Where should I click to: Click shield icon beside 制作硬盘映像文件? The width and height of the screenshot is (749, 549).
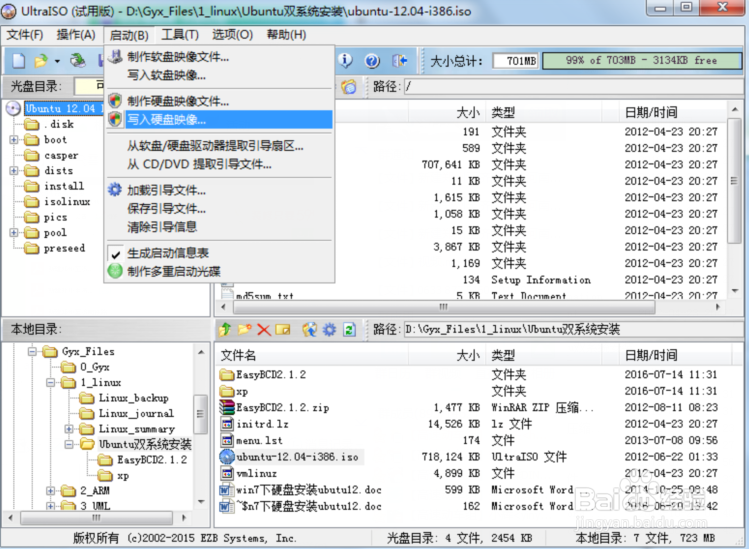point(115,100)
